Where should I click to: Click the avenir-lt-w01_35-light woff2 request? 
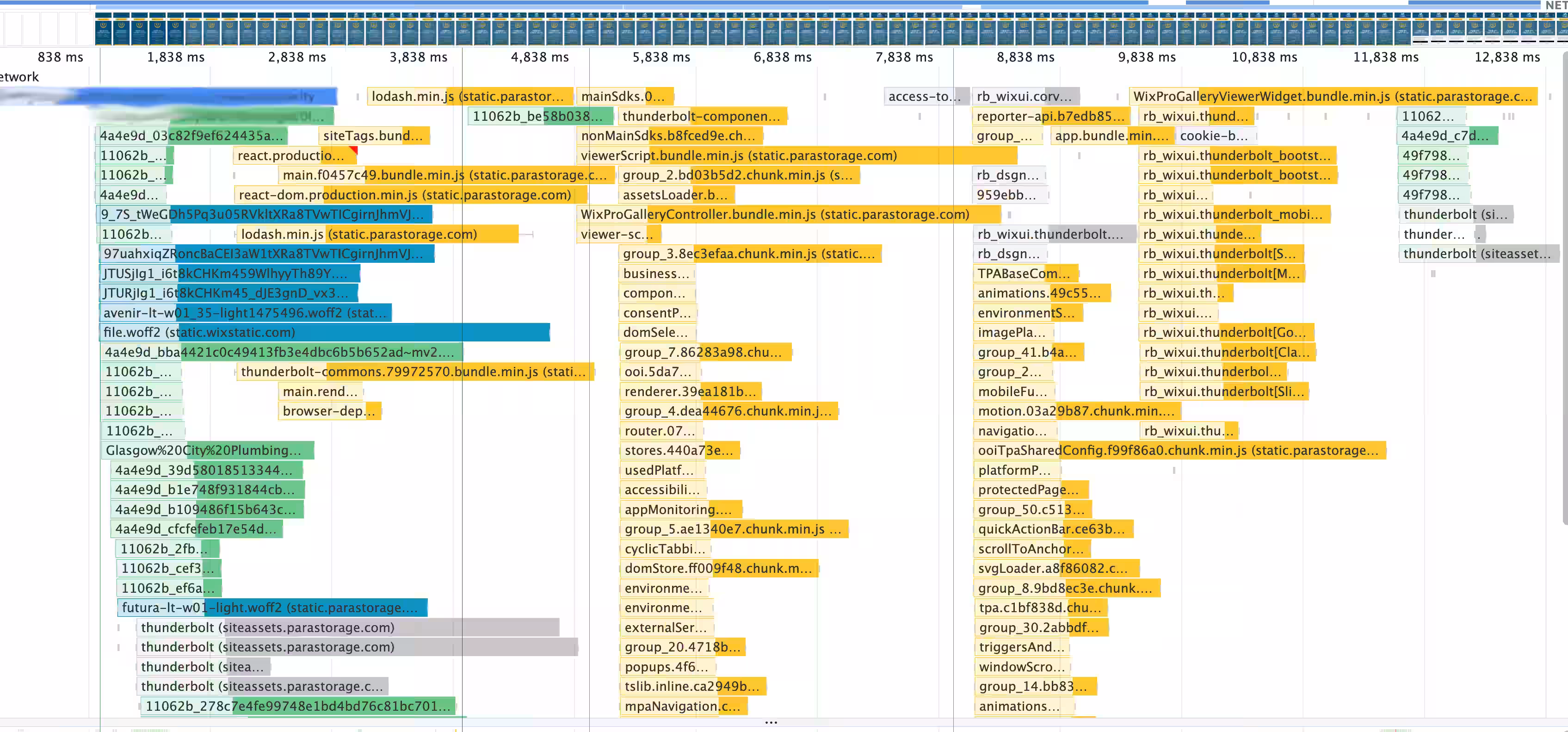point(243,312)
